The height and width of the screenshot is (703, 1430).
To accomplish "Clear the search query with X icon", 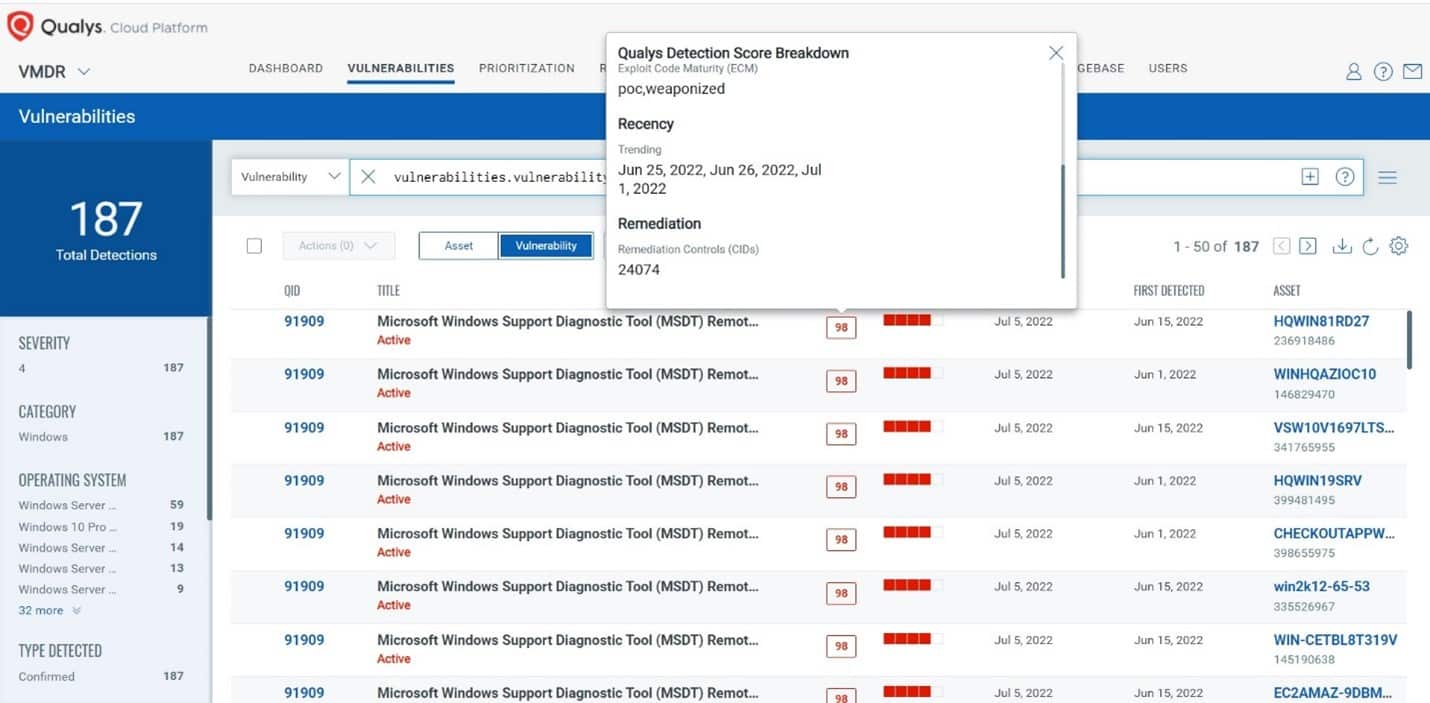I will click(x=368, y=177).
